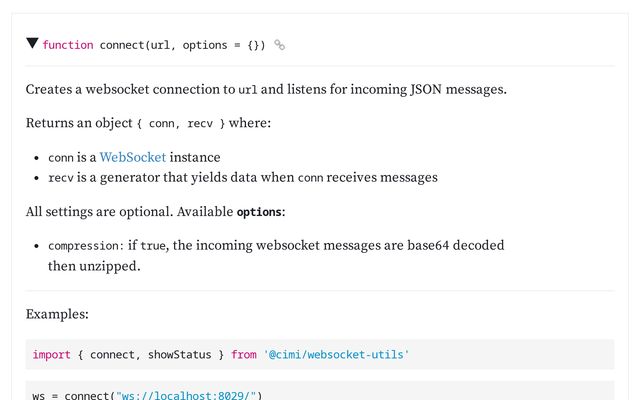Click the Examples heading text
Viewport: 640px width, 400px height.
pos(57,314)
